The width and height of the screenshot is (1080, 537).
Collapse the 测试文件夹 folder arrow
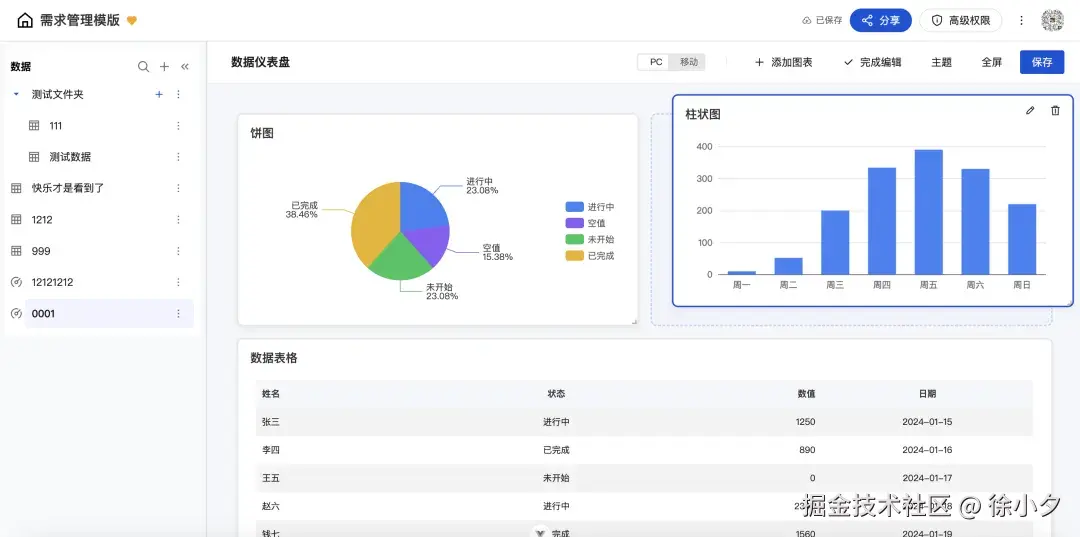pos(16,94)
